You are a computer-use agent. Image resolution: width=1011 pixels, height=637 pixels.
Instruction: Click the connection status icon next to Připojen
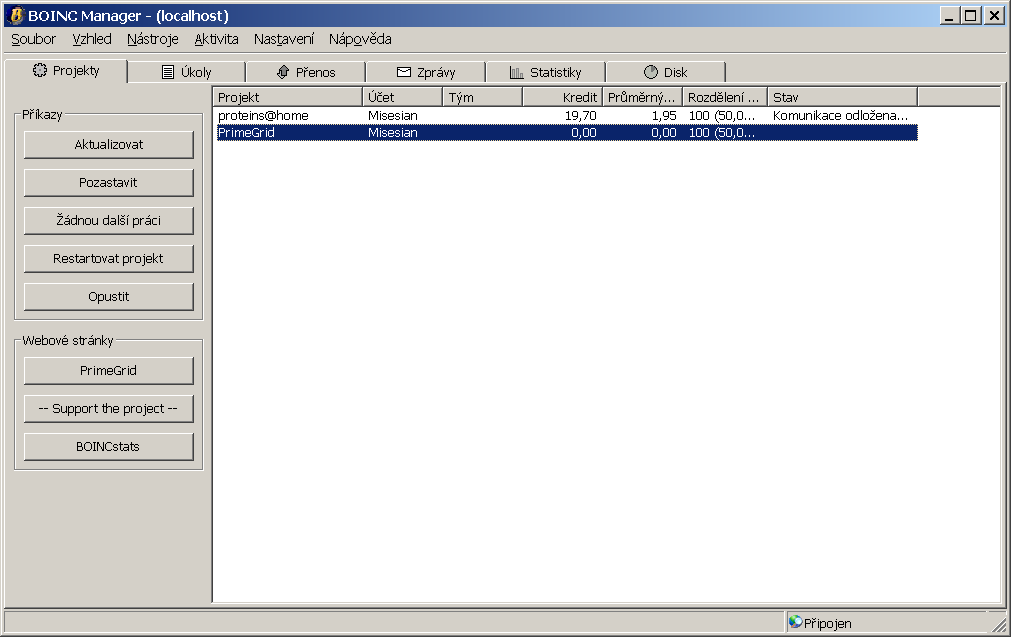pos(796,622)
